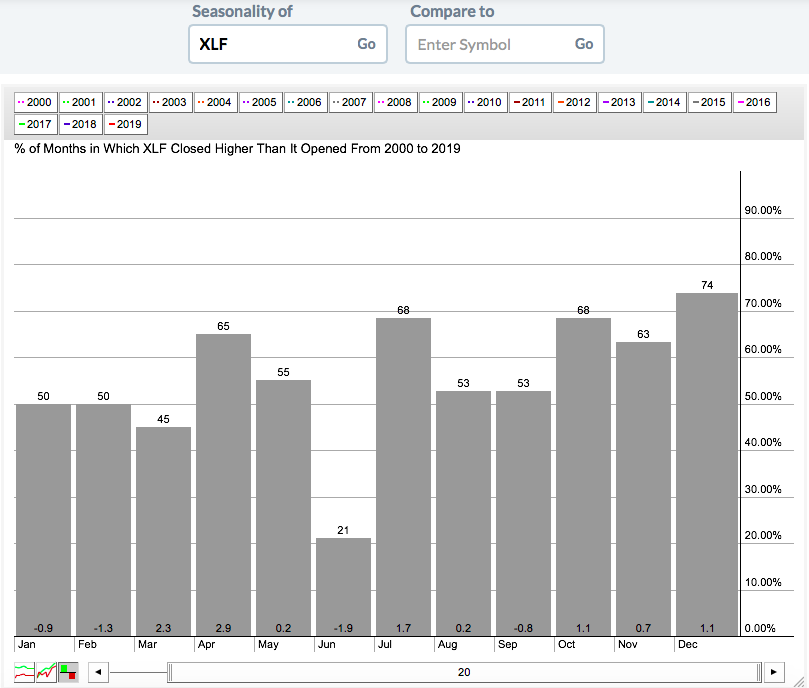This screenshot has width=809, height=688.
Task: Click the right arrow of the years slider
Action: click(774, 672)
